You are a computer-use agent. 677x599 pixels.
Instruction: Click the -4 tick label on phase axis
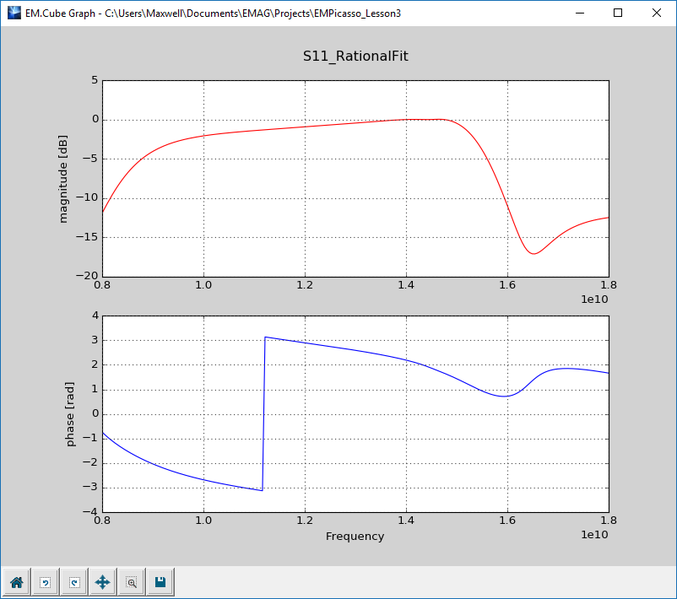tap(92, 512)
